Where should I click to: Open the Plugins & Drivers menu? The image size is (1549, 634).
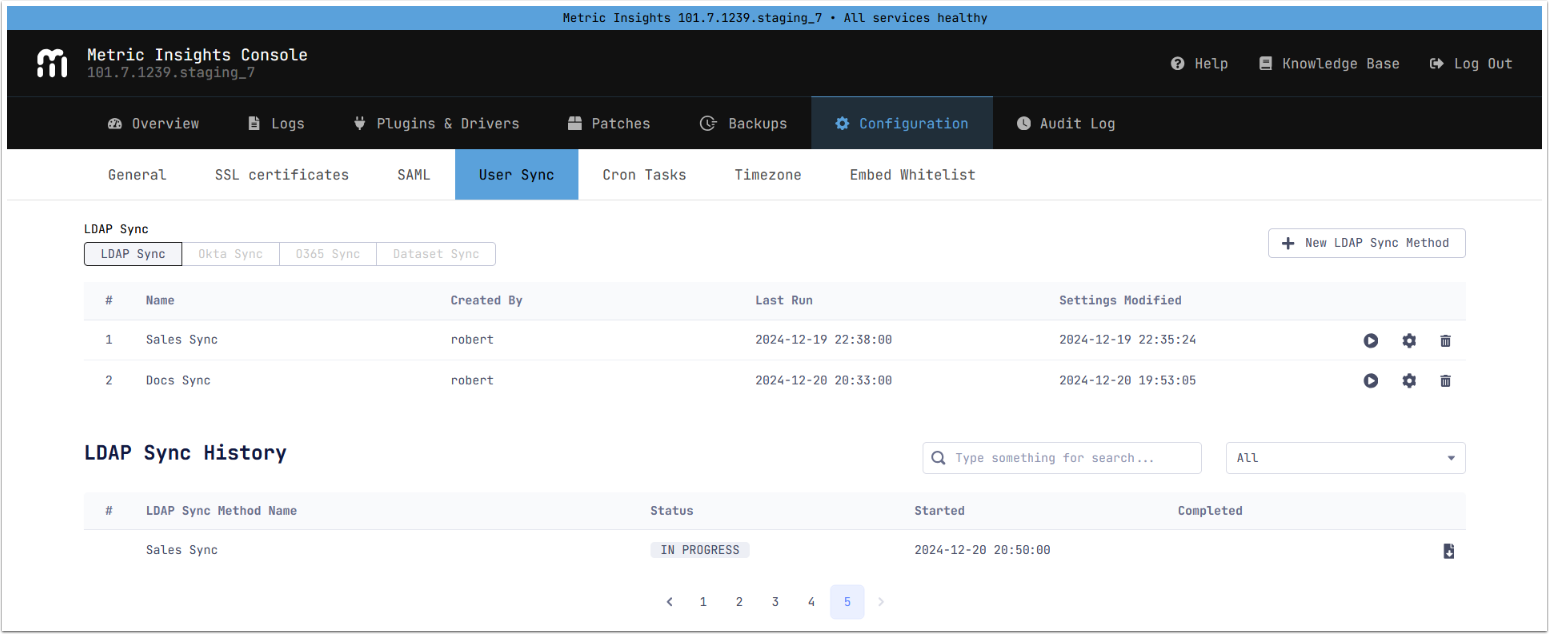tap(436, 124)
